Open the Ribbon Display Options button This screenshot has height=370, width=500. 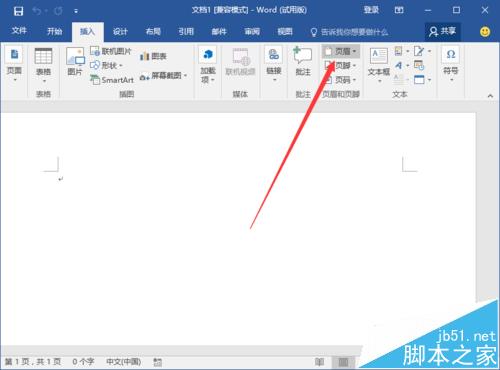click(x=399, y=10)
